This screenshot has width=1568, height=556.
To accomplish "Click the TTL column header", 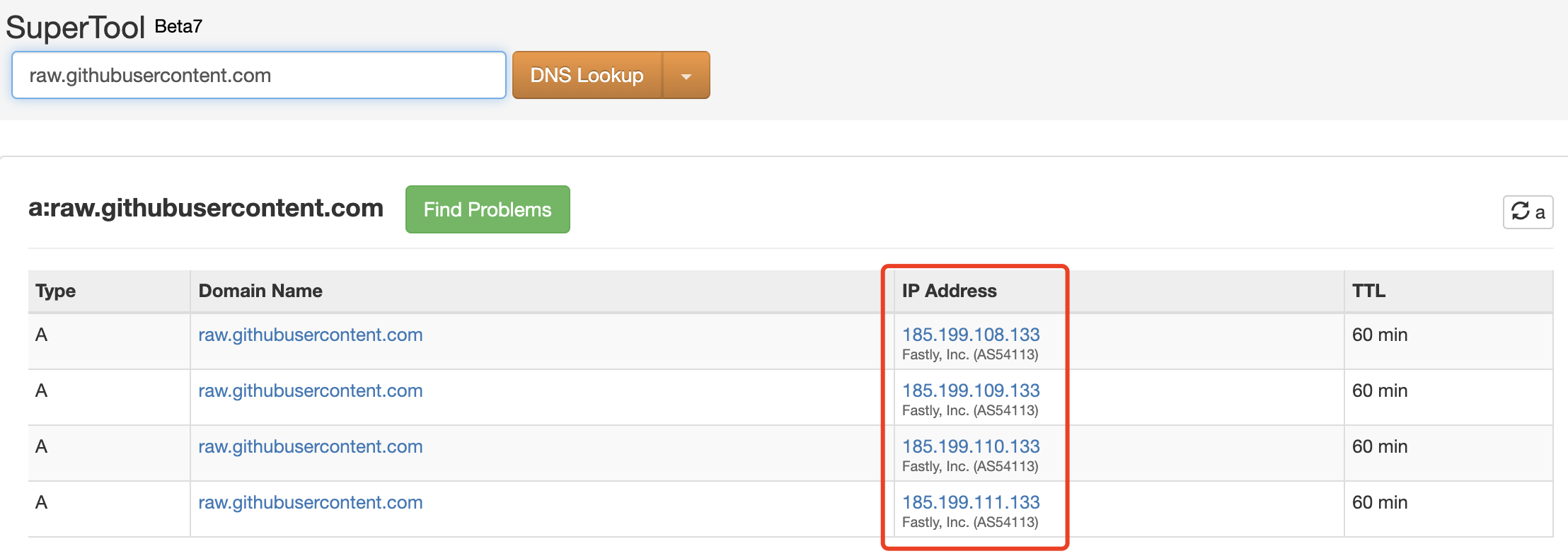I will pos(1368,291).
